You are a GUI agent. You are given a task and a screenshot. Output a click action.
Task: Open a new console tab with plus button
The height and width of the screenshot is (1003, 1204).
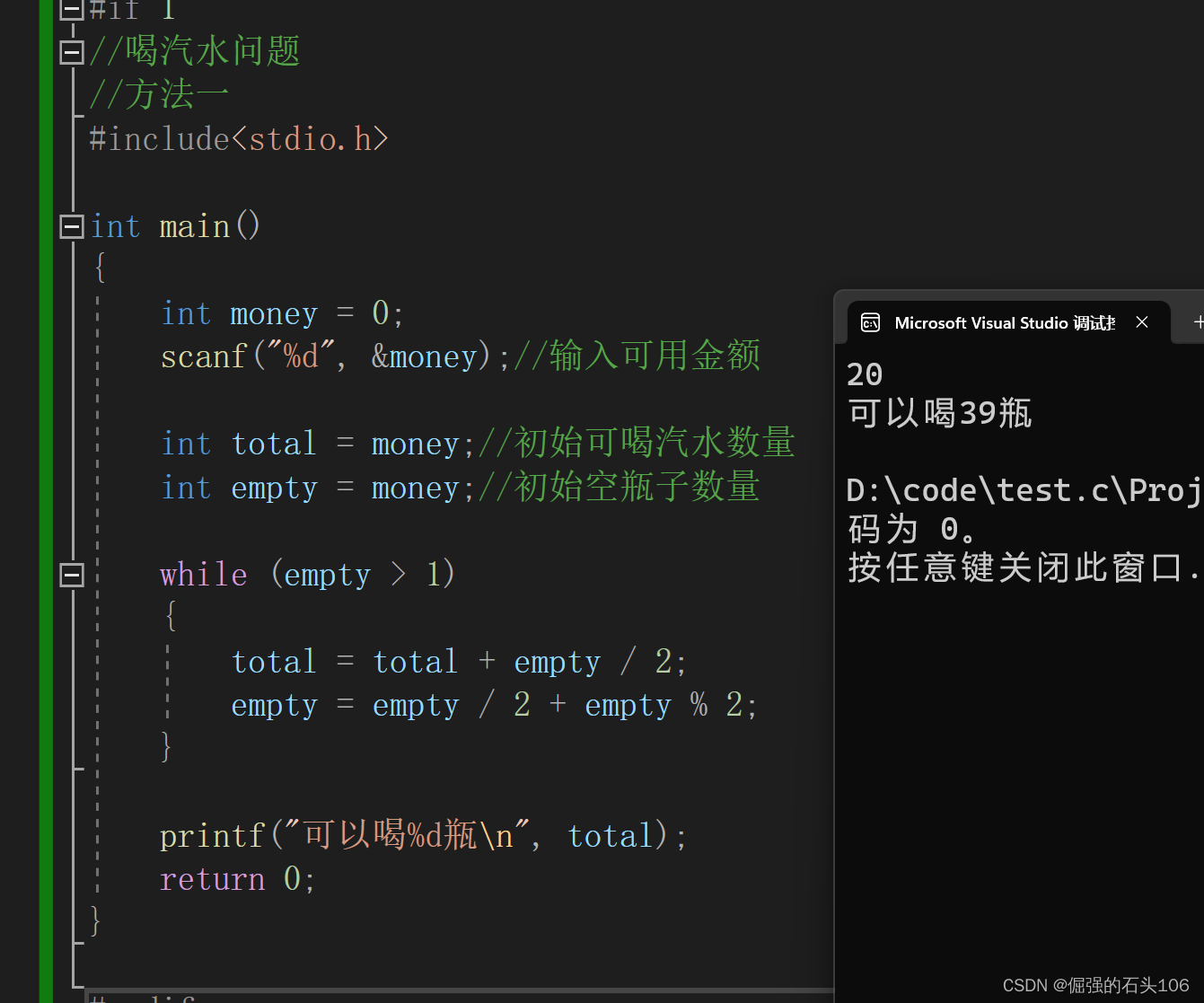tap(1198, 322)
